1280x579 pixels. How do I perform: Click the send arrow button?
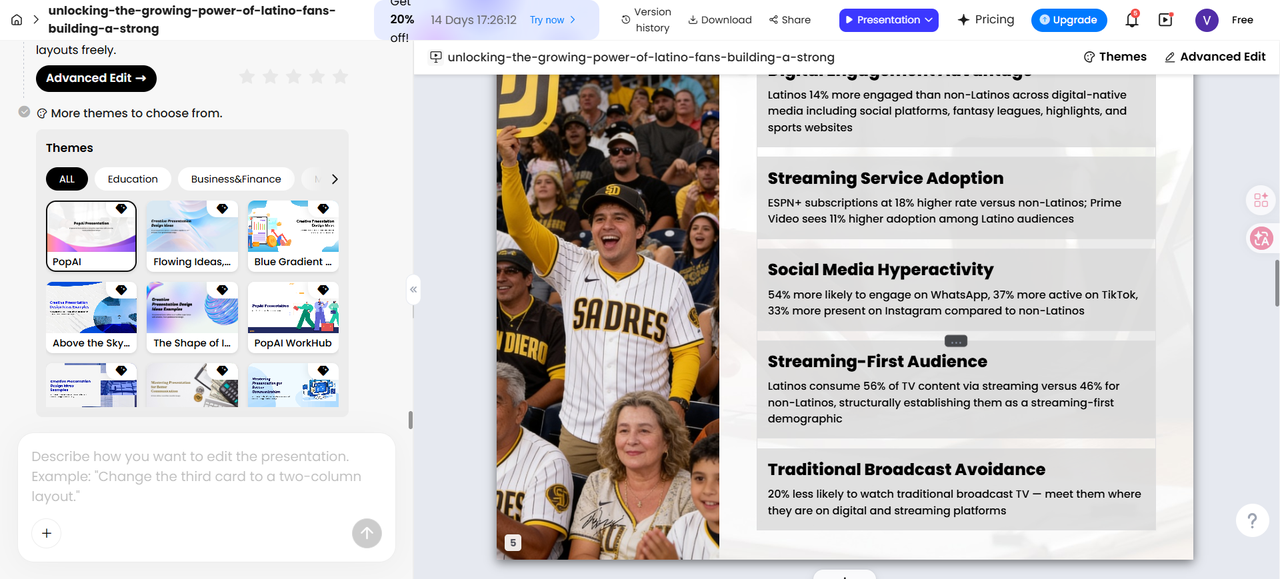(x=367, y=533)
